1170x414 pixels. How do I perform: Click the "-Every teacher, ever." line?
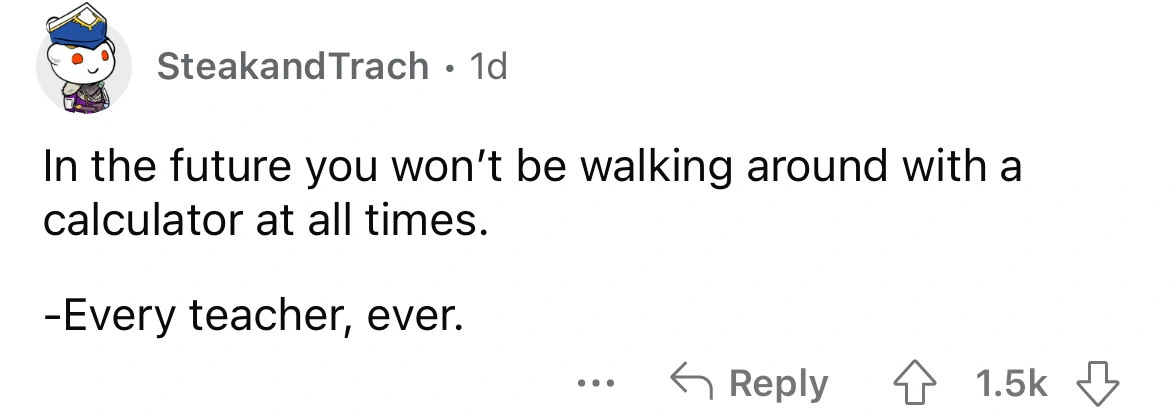coord(254,318)
